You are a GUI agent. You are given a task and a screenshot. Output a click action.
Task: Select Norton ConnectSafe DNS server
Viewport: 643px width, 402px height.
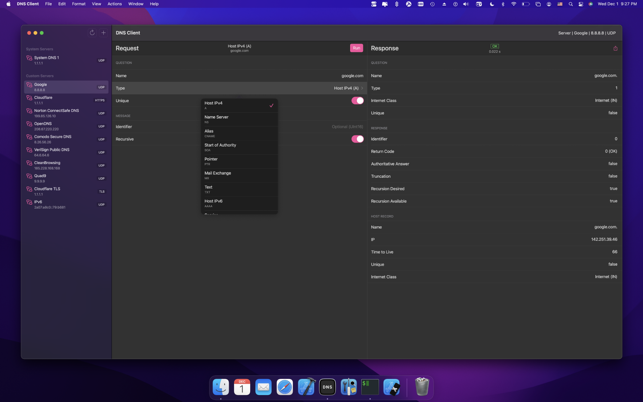66,113
